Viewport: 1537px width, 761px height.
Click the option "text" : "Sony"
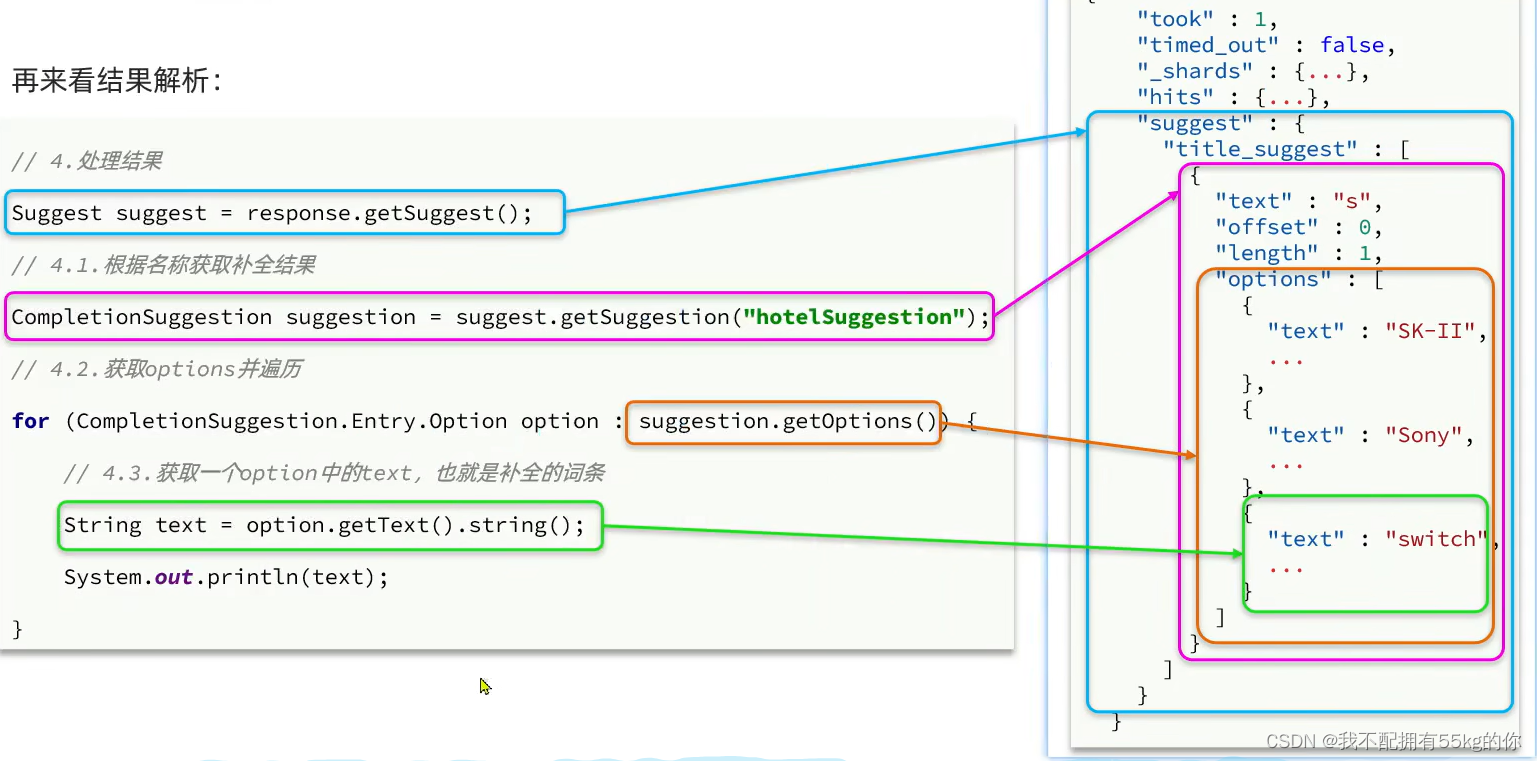(x=1371, y=435)
